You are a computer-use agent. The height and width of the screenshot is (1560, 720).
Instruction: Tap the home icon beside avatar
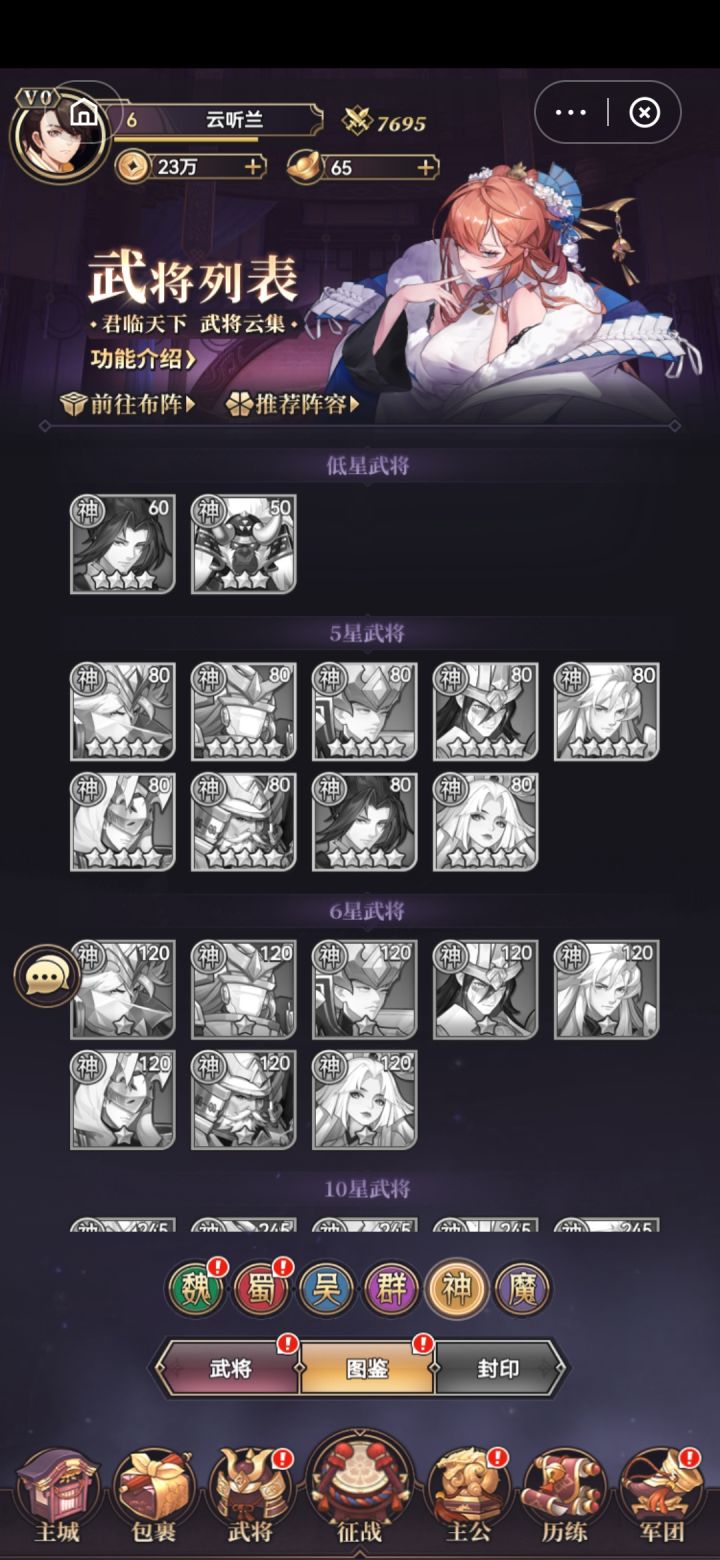pyautogui.click(x=85, y=113)
